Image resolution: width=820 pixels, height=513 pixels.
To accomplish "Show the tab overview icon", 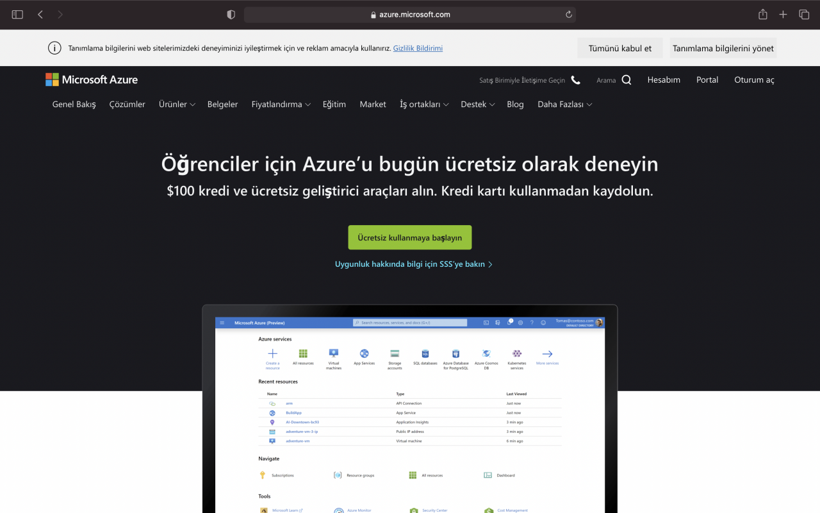I will [x=804, y=15].
